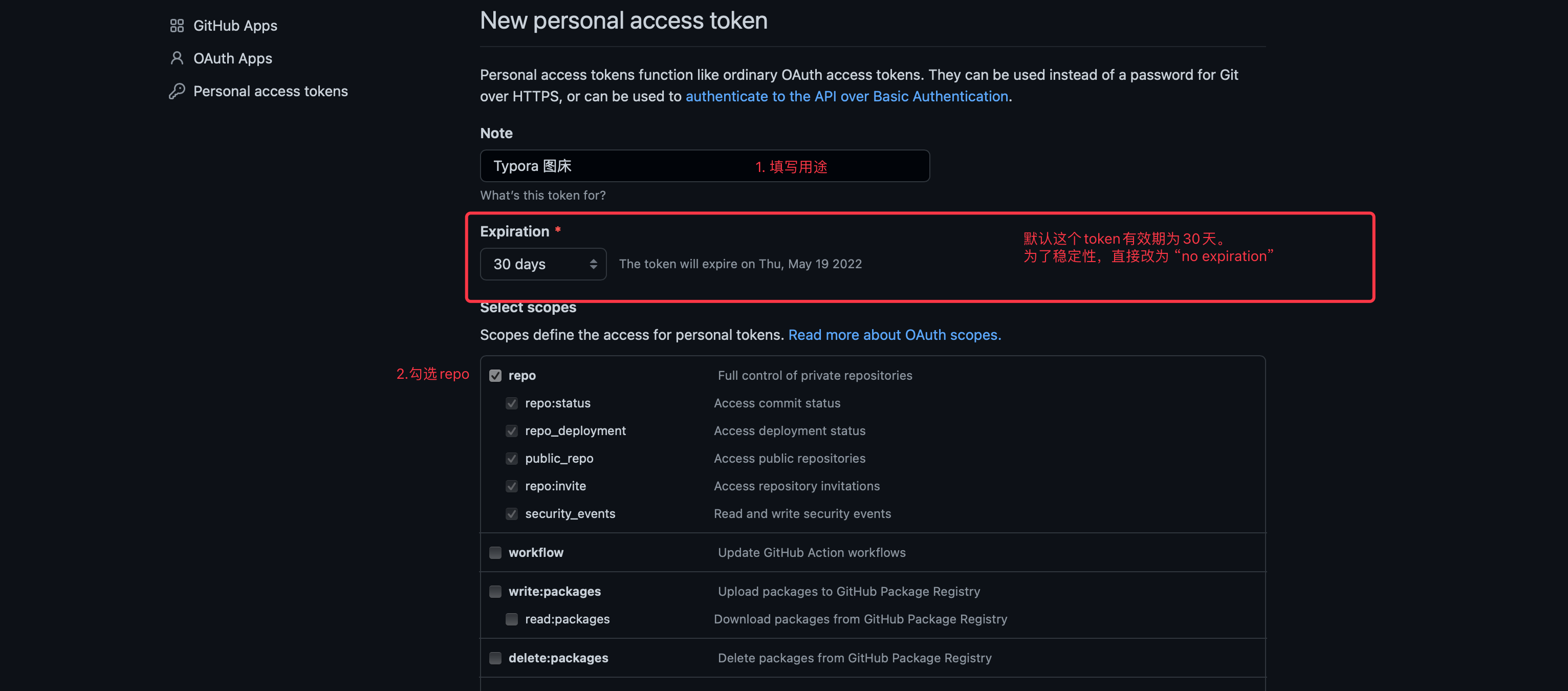Screen dimensions: 1568x691
Task: Toggle the repo_deployment checkbox
Action: click(512, 431)
